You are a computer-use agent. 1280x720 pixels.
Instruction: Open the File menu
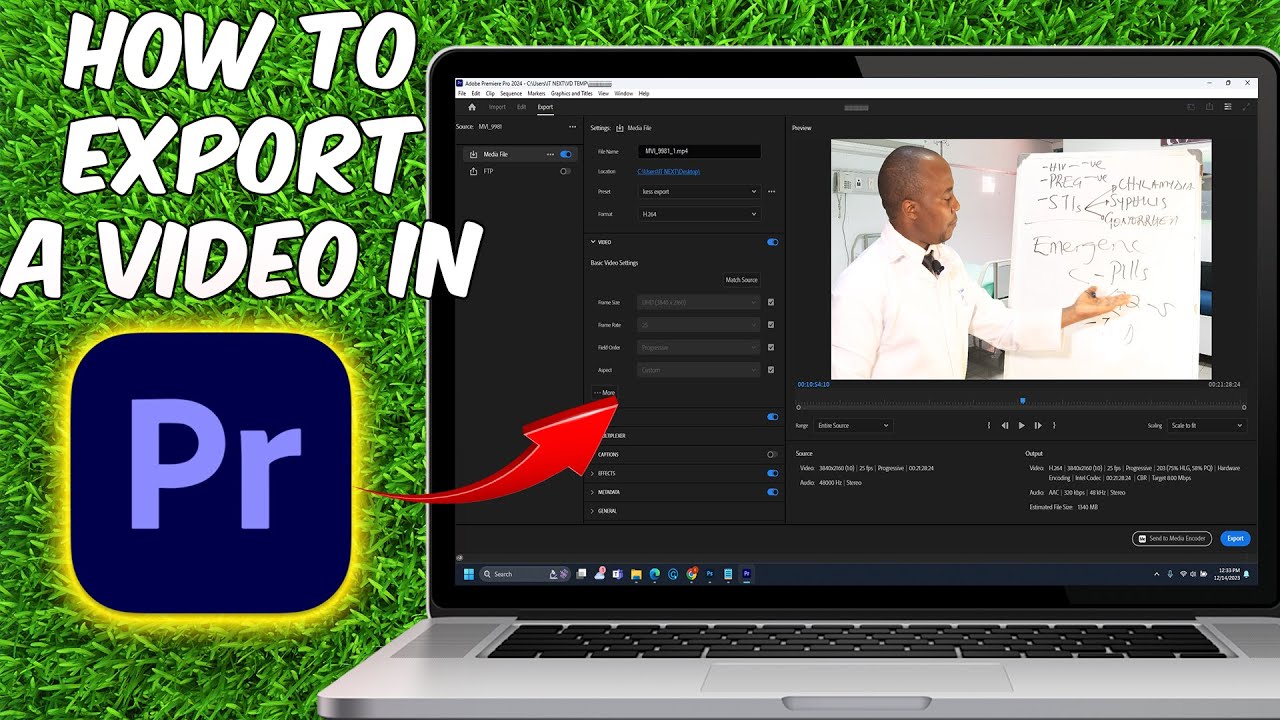pos(462,93)
